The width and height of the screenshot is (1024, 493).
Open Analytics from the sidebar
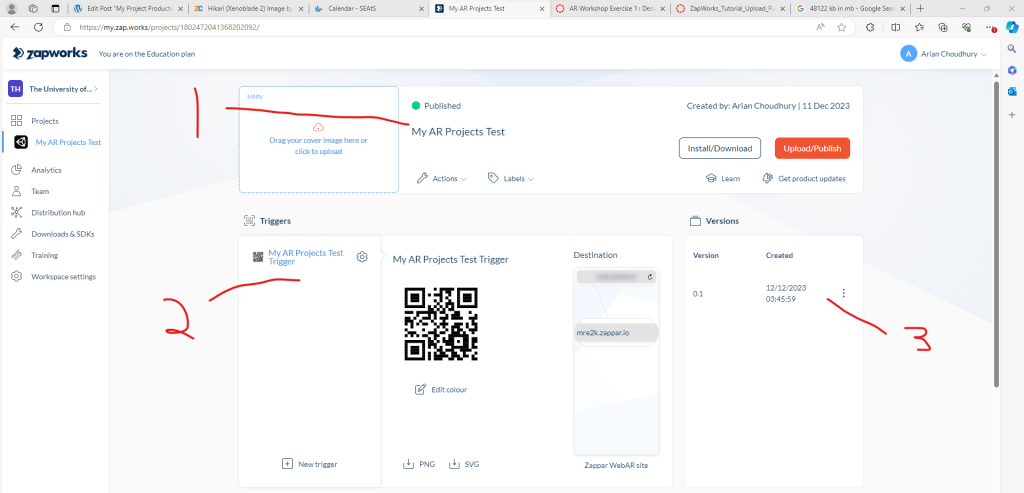point(46,170)
